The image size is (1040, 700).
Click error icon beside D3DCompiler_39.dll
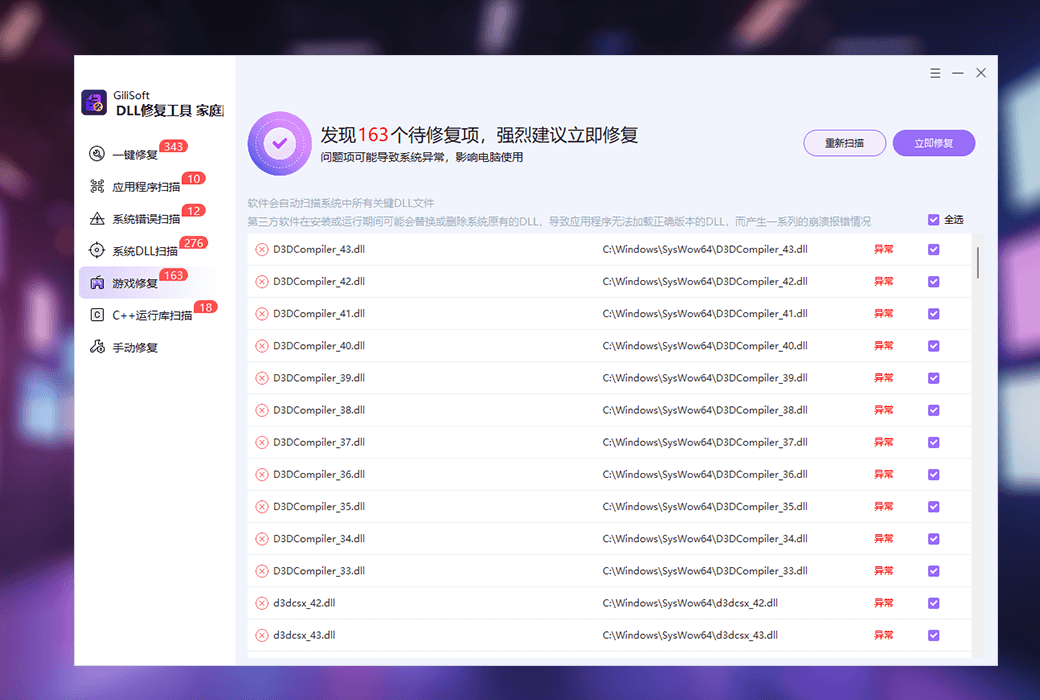tap(262, 378)
